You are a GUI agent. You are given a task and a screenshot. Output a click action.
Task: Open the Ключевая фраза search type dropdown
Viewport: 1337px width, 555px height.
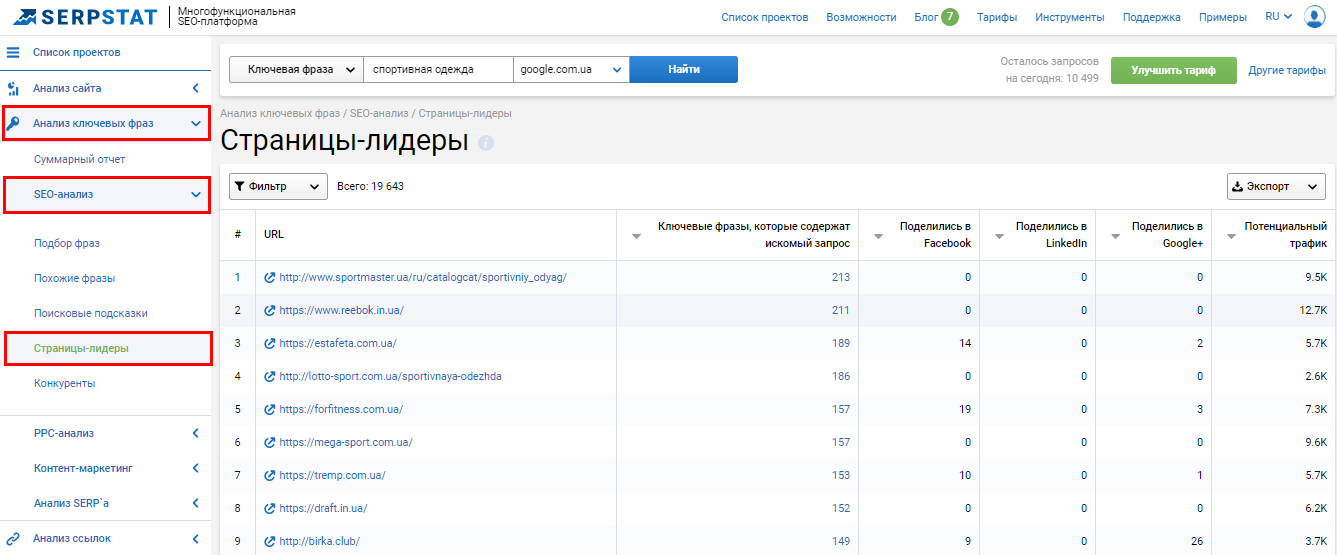[x=296, y=70]
